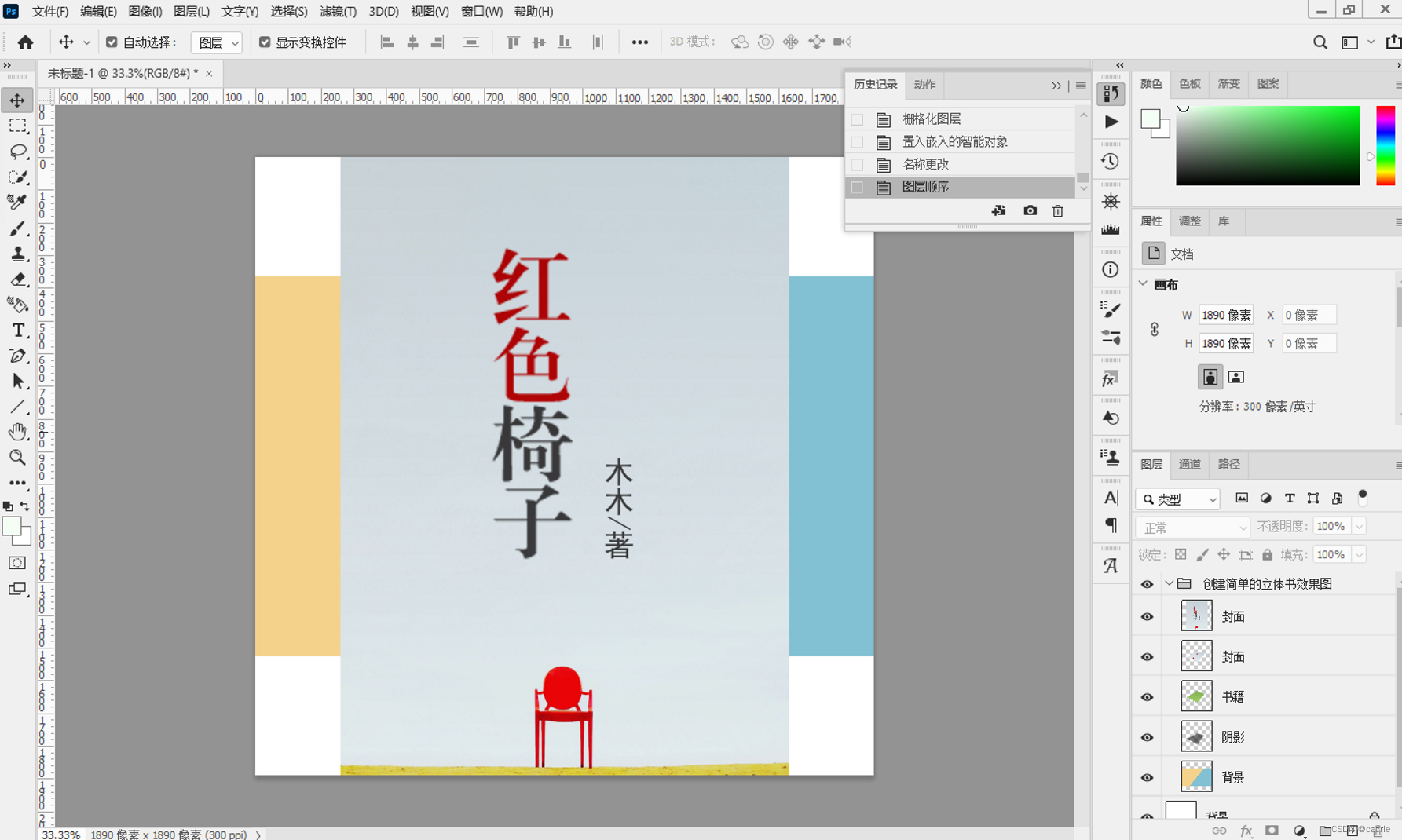Delete current history state trash icon
Image resolution: width=1402 pixels, height=840 pixels.
[1058, 210]
